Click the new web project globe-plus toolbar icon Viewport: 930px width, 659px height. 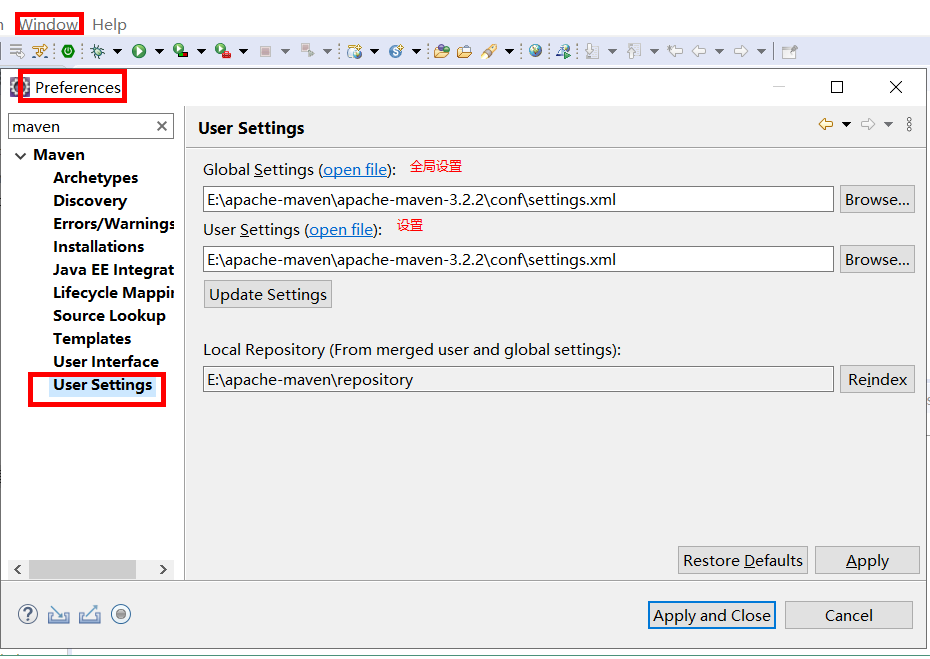[x=355, y=52]
